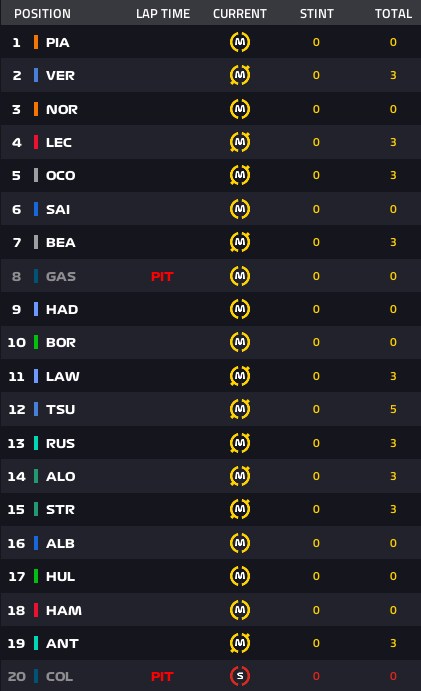Click the red PIT label for GAS
Screen dimensions: 421x691
tap(162, 276)
